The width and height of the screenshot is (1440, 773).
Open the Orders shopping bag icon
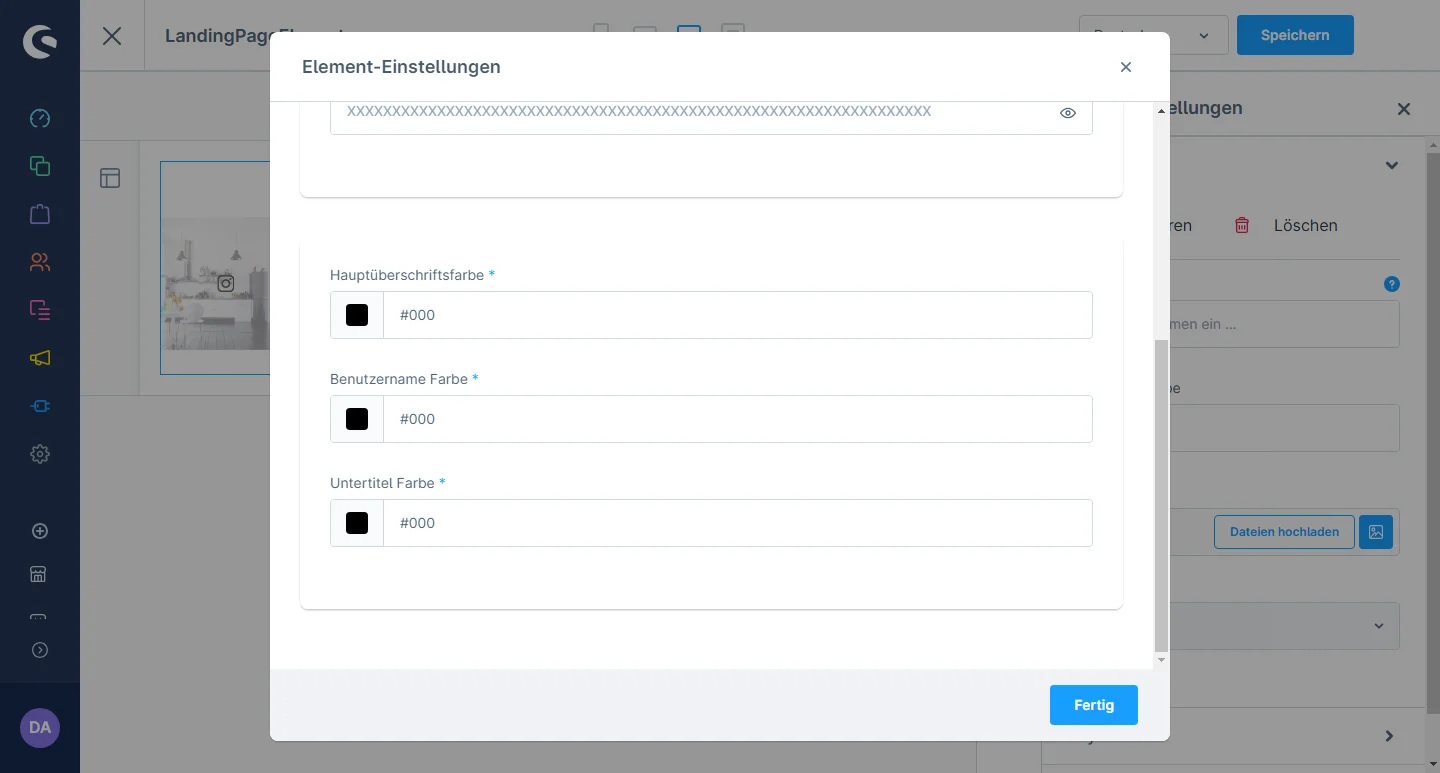coord(40,214)
